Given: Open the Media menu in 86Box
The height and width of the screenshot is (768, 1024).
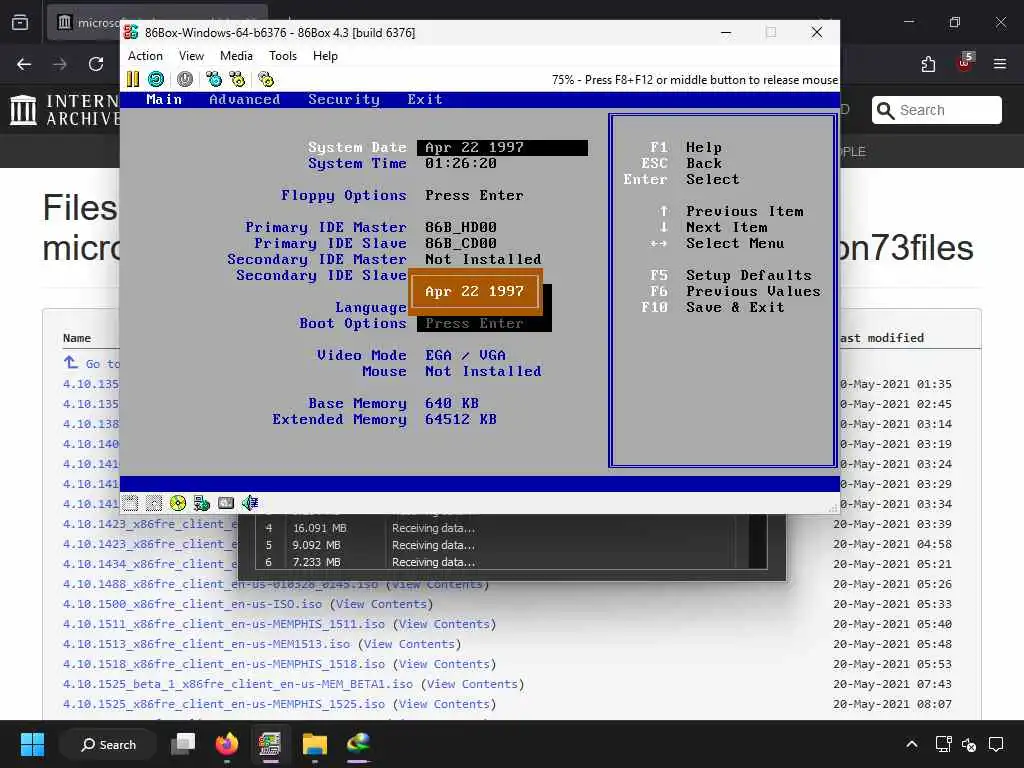Looking at the screenshot, I should pyautogui.click(x=236, y=56).
